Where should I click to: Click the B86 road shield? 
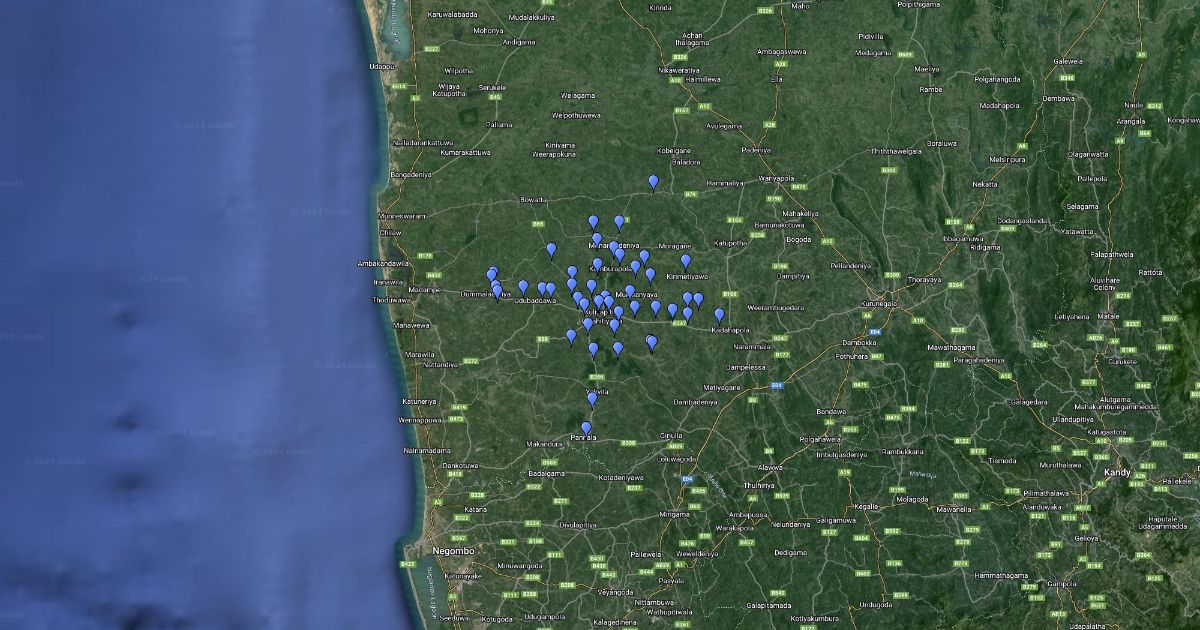click(544, 340)
